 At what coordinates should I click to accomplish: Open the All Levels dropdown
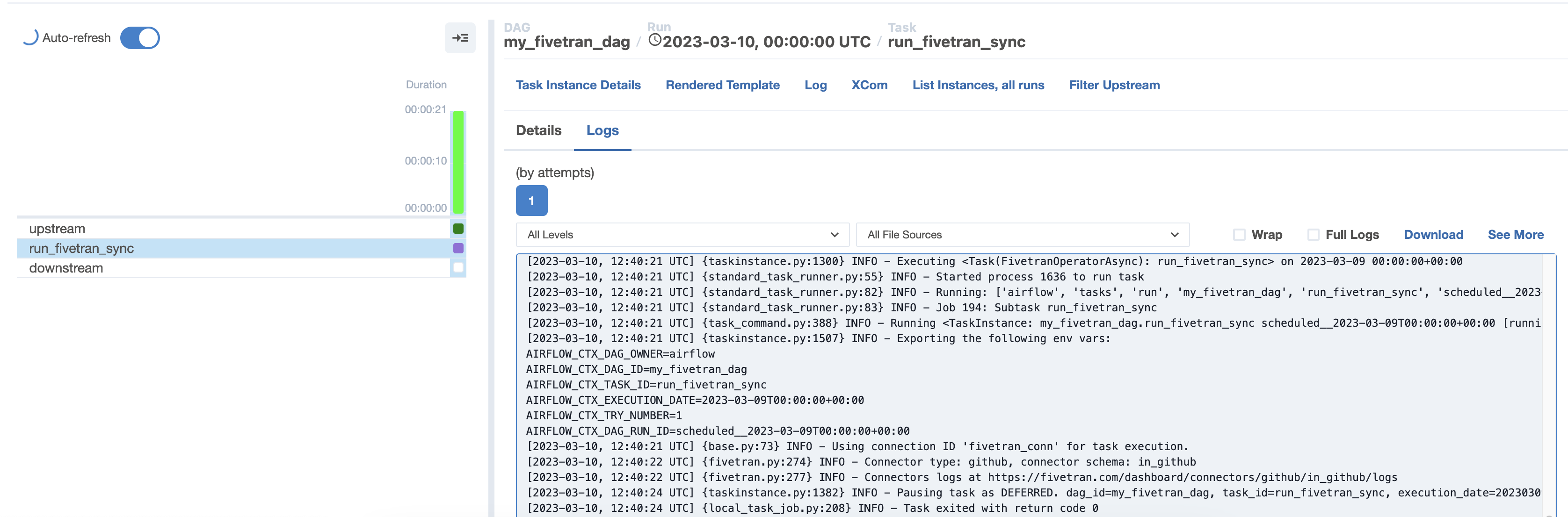click(x=681, y=234)
